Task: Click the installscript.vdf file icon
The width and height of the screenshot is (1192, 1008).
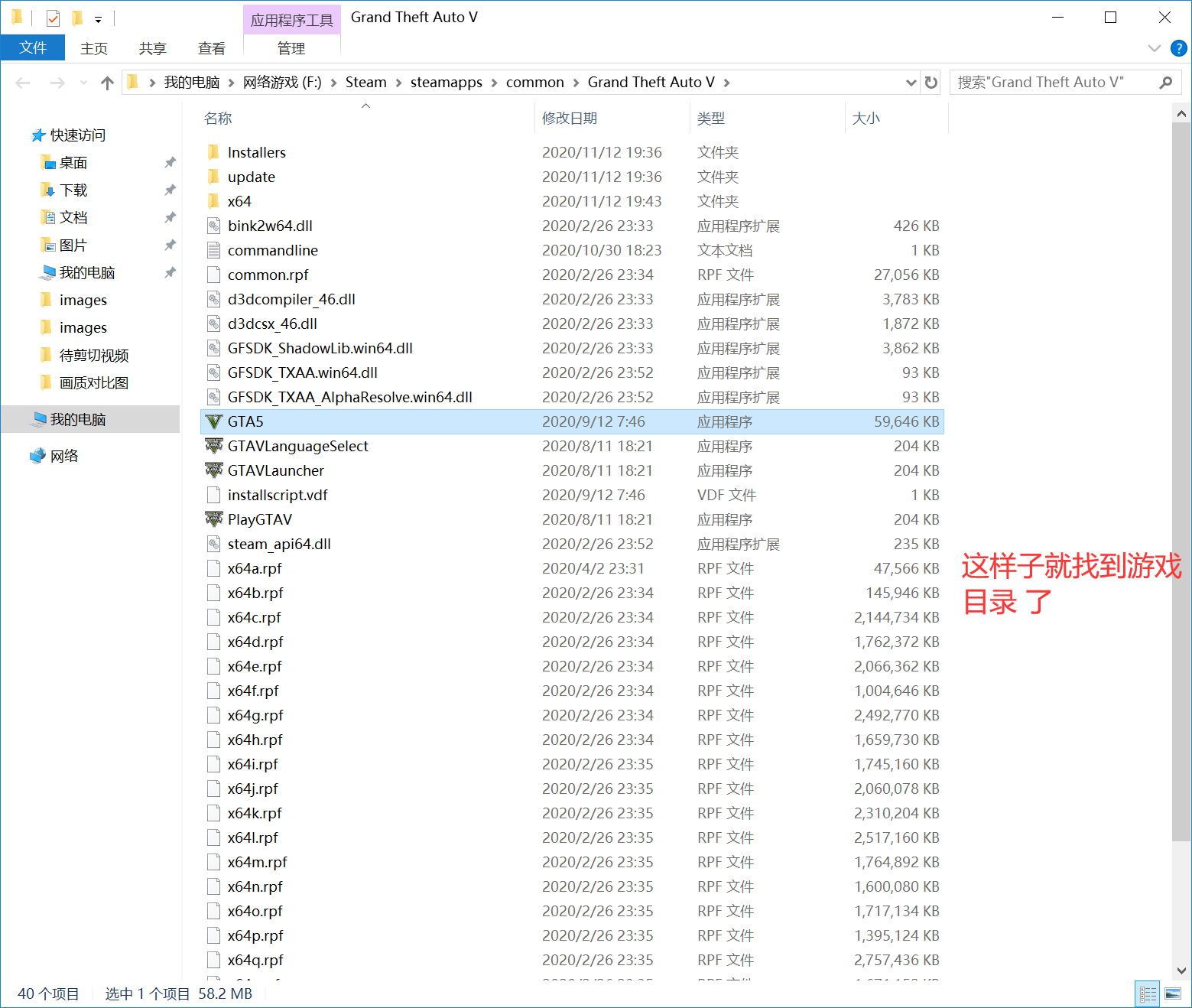Action: pyautogui.click(x=214, y=495)
